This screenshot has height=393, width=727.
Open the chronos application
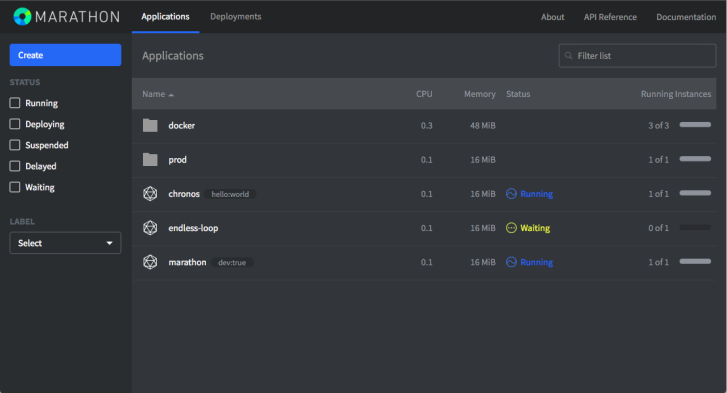(184, 194)
